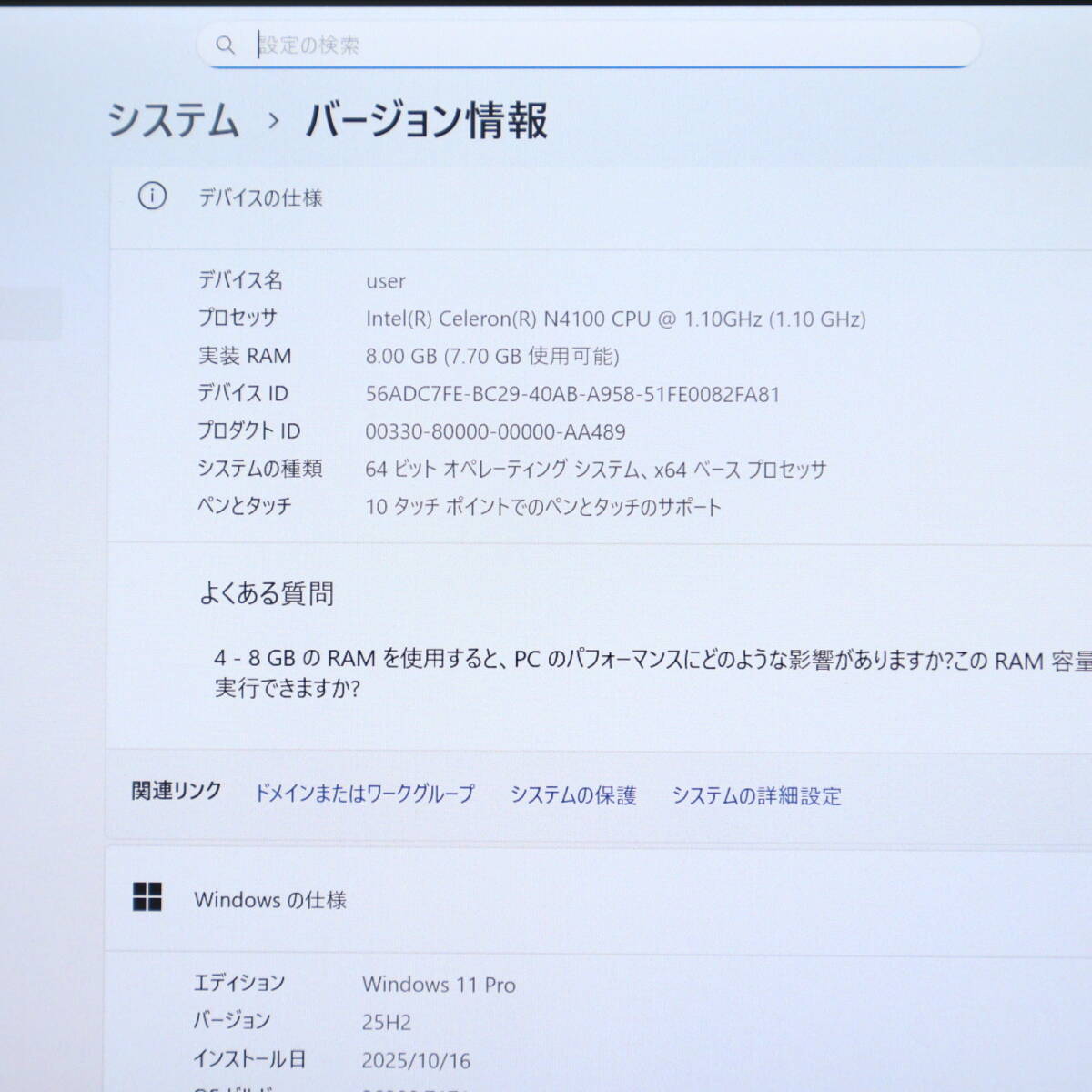Select the 64 ビット system type text

[596, 470]
